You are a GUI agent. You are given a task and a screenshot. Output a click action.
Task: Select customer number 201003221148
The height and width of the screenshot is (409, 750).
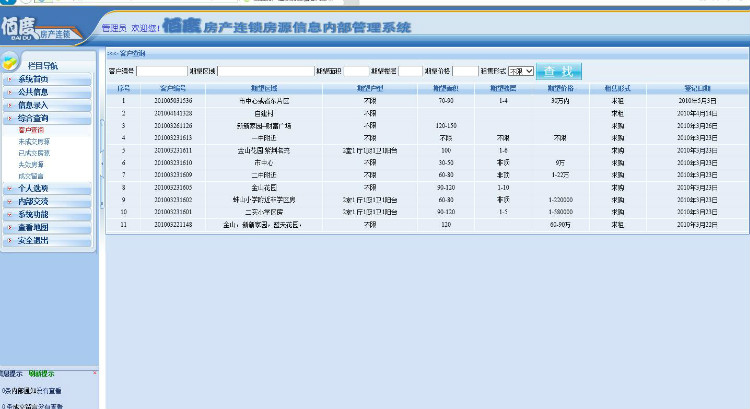[173, 224]
